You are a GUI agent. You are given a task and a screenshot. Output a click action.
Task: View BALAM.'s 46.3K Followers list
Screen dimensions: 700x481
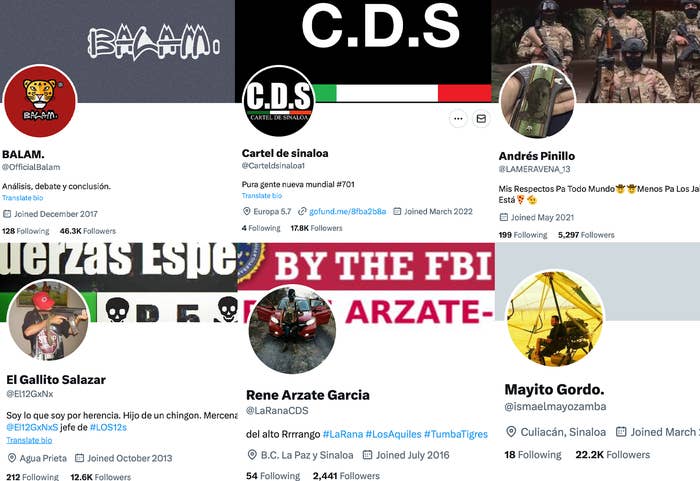coord(88,231)
